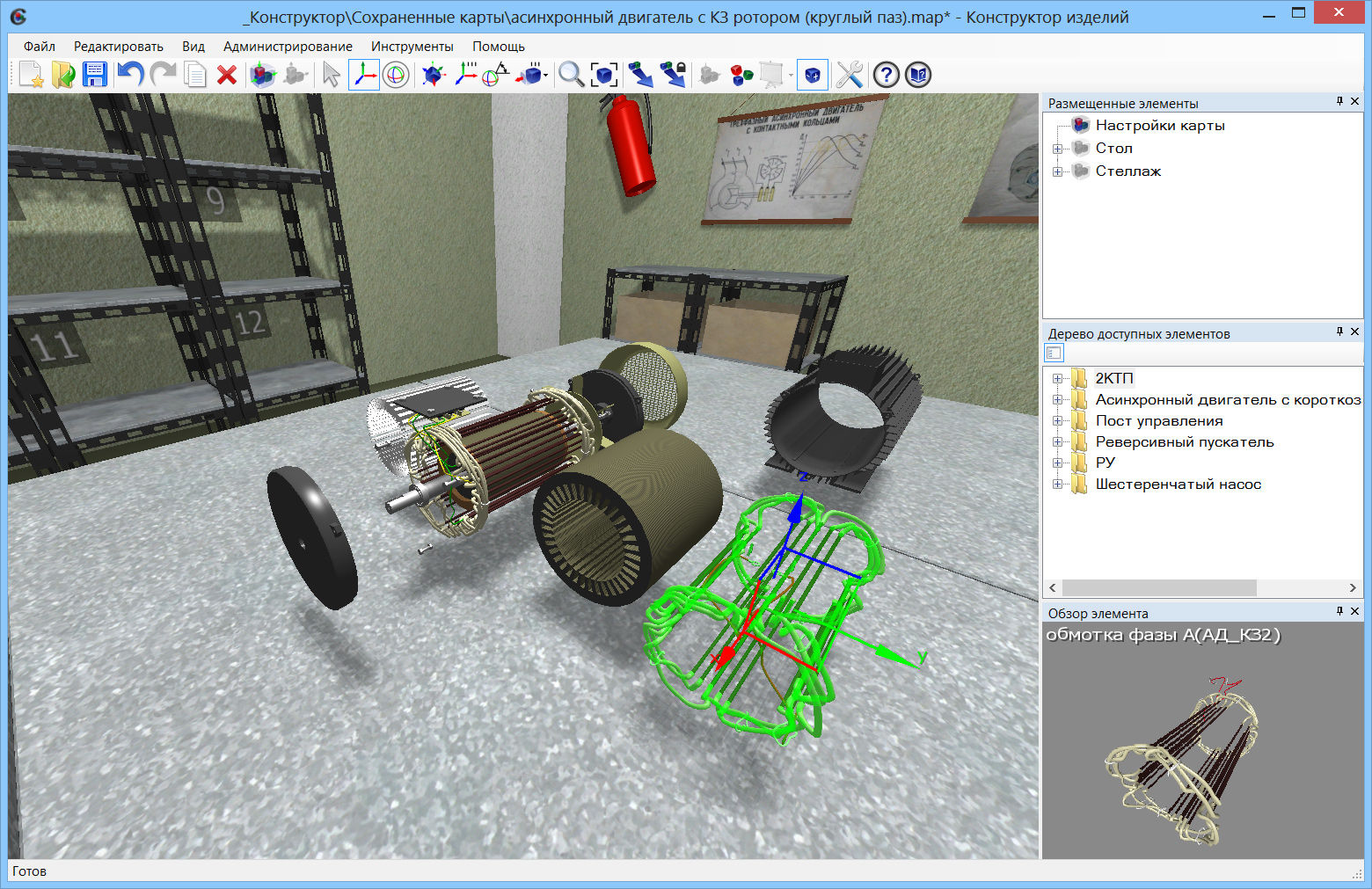This screenshot has height=889, width=1372.
Task: Select the Пост управления folder
Action: [x=1158, y=421]
